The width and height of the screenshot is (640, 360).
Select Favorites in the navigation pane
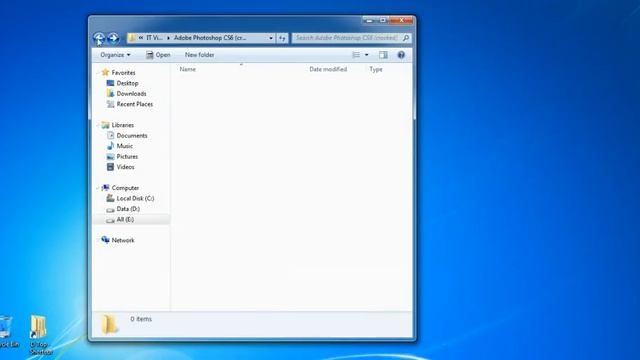click(x=123, y=73)
